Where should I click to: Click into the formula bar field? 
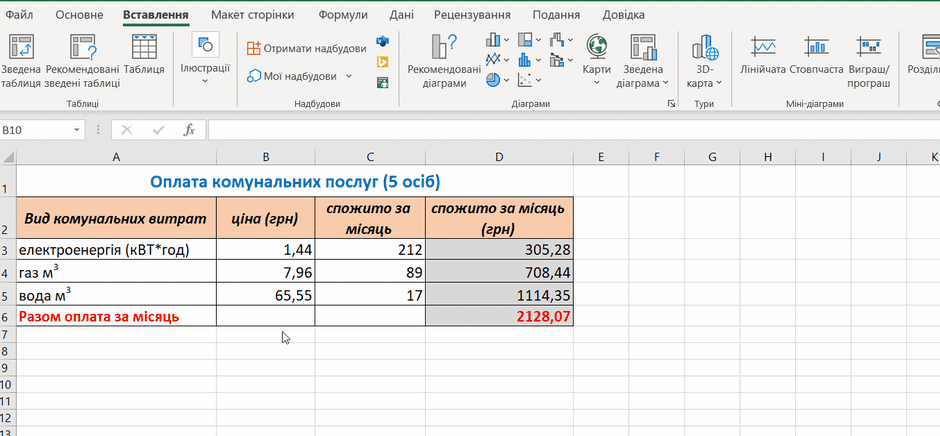coord(574,130)
